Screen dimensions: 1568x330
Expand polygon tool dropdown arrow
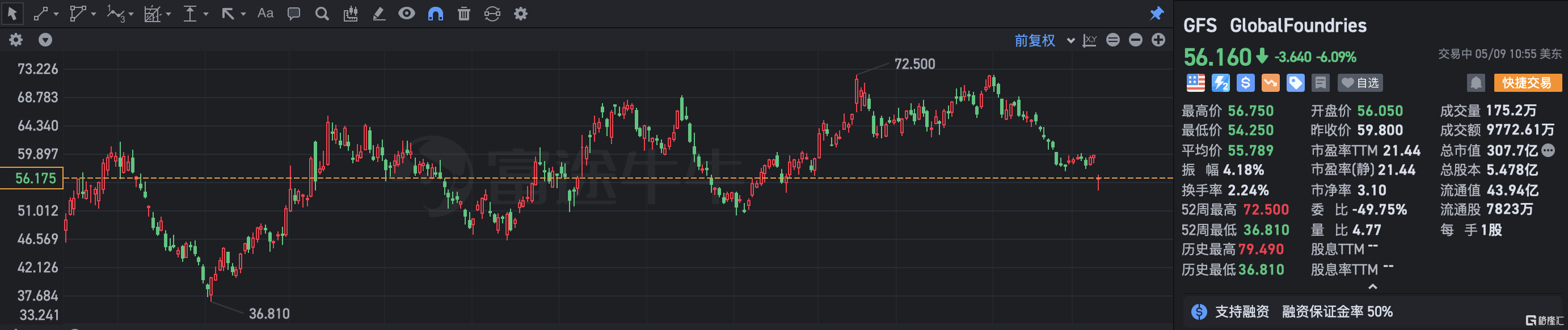tap(94, 14)
